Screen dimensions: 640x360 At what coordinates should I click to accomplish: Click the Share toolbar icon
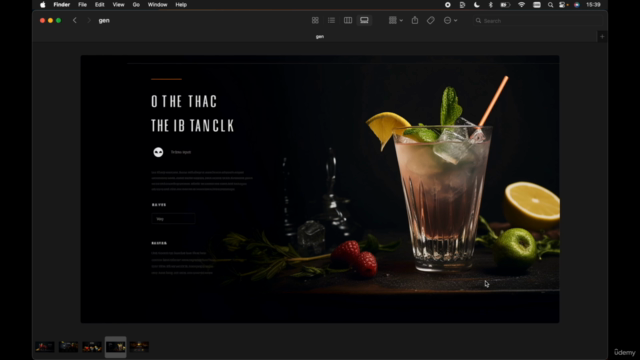tap(415, 20)
